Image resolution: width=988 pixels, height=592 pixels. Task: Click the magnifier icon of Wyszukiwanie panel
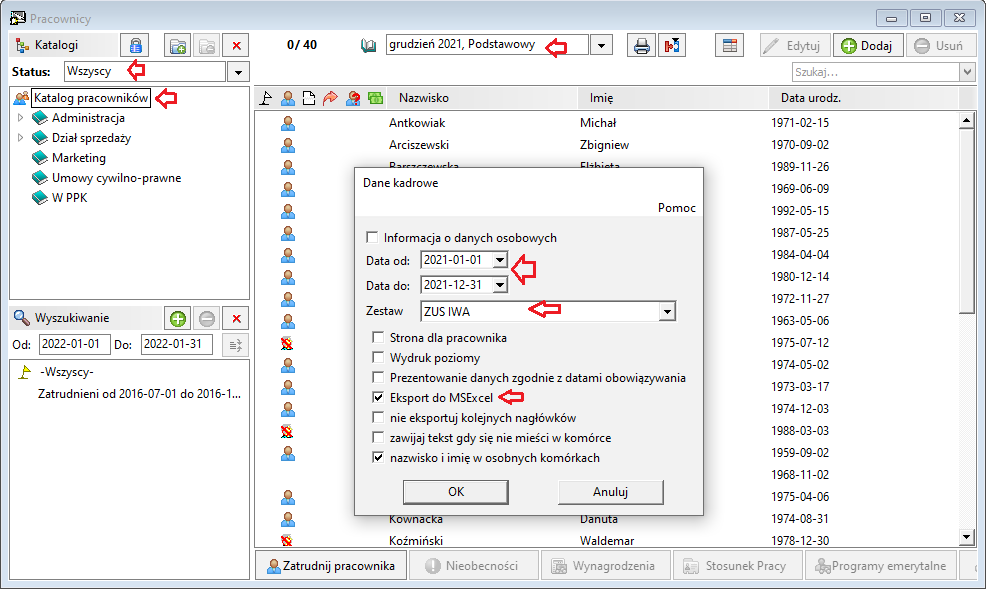tap(21, 318)
